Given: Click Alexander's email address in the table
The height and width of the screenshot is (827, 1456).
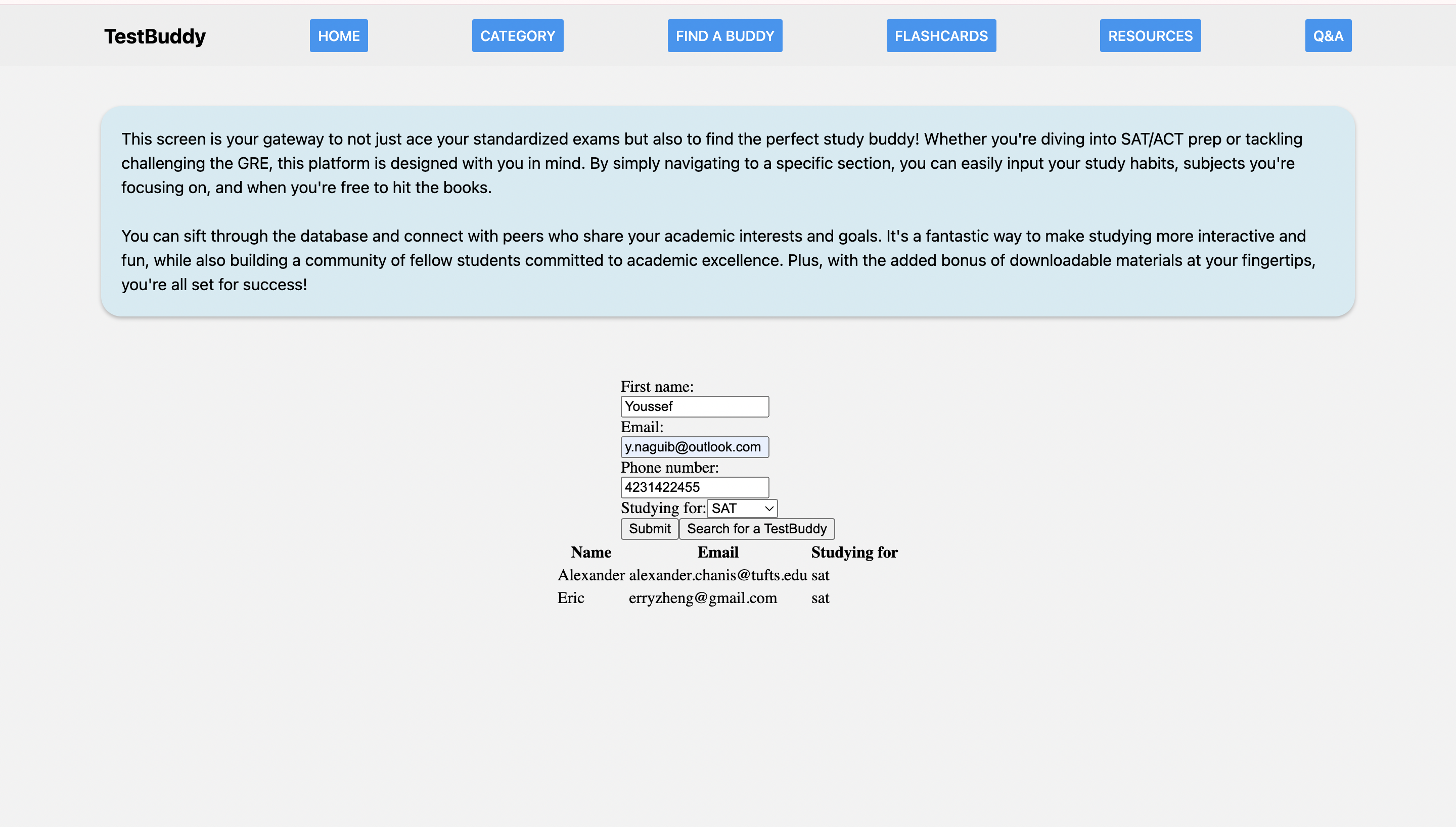Looking at the screenshot, I should click(717, 575).
